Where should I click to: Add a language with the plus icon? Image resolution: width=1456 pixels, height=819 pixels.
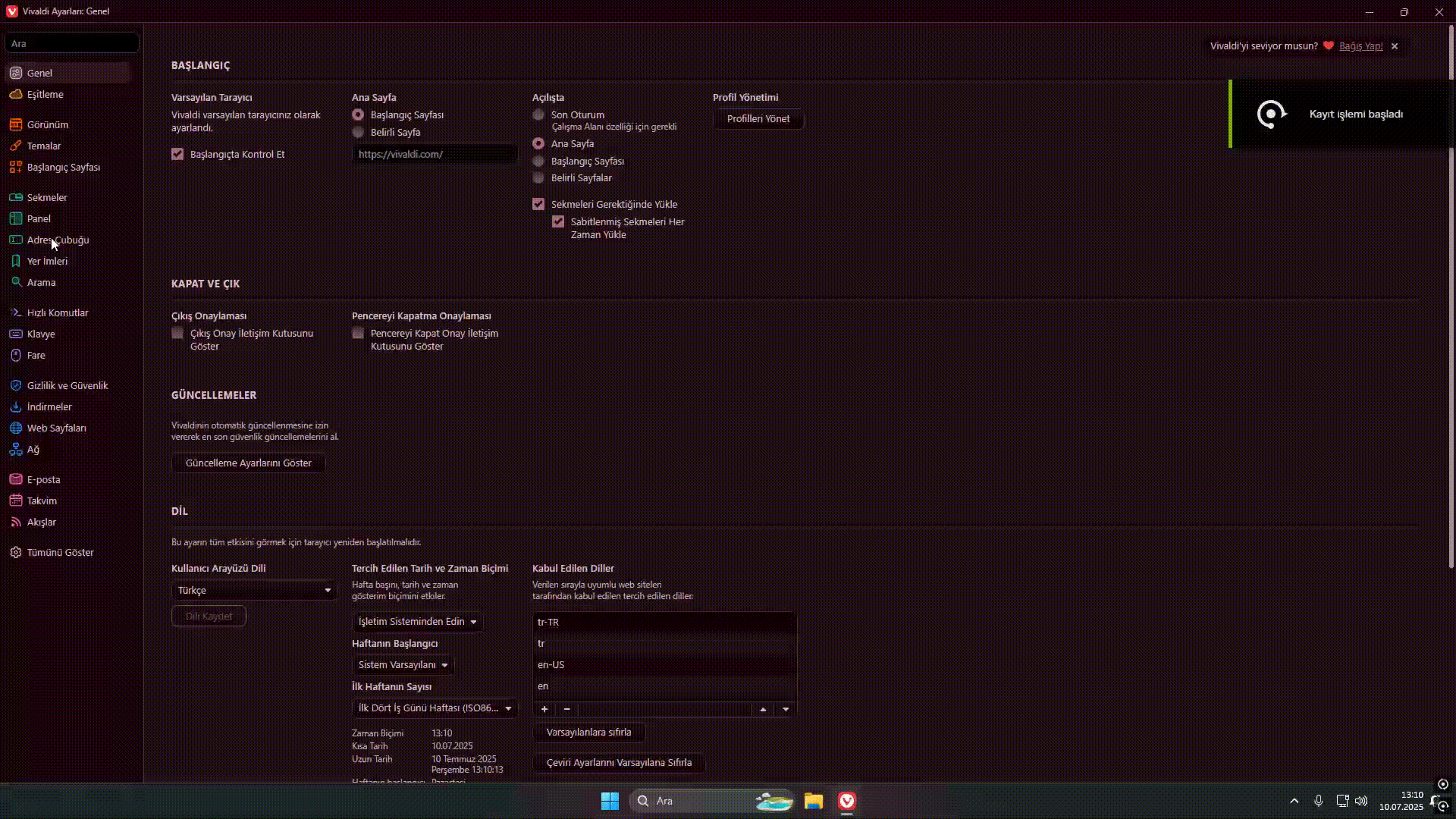[x=544, y=710]
